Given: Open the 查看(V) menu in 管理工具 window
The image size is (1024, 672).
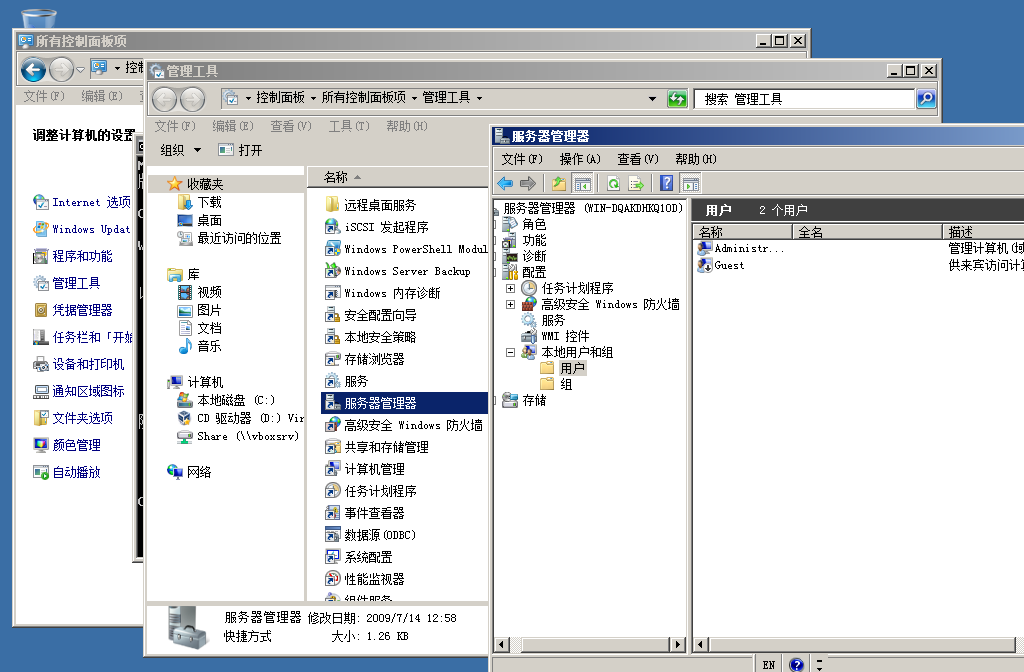Looking at the screenshot, I should click(291, 126).
